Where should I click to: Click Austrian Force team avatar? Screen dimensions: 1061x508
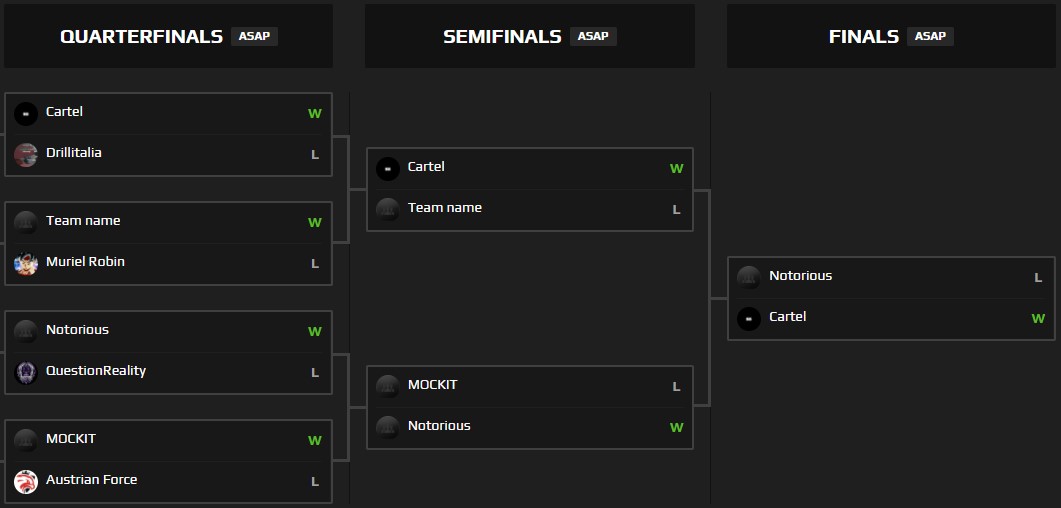[26, 482]
